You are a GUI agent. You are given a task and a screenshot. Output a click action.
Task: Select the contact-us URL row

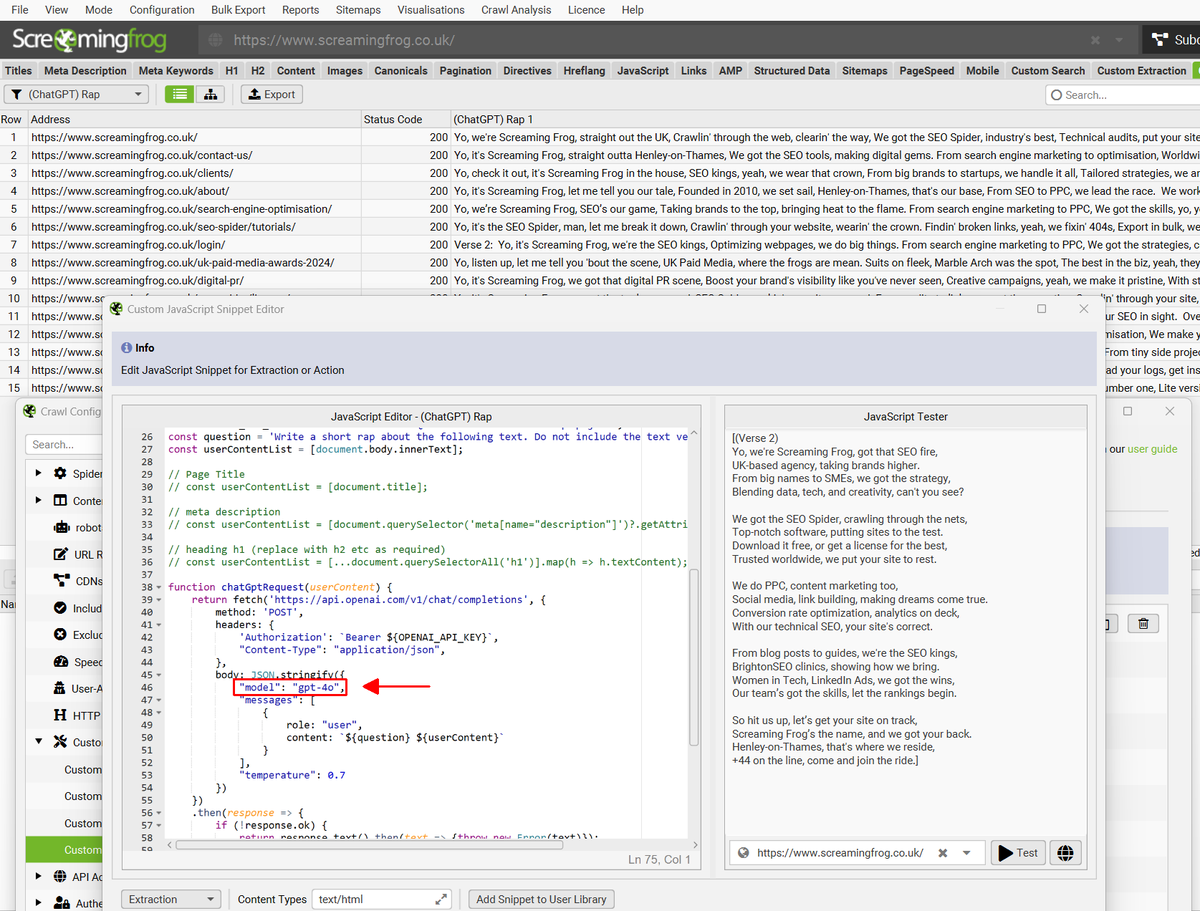[x=600, y=155]
